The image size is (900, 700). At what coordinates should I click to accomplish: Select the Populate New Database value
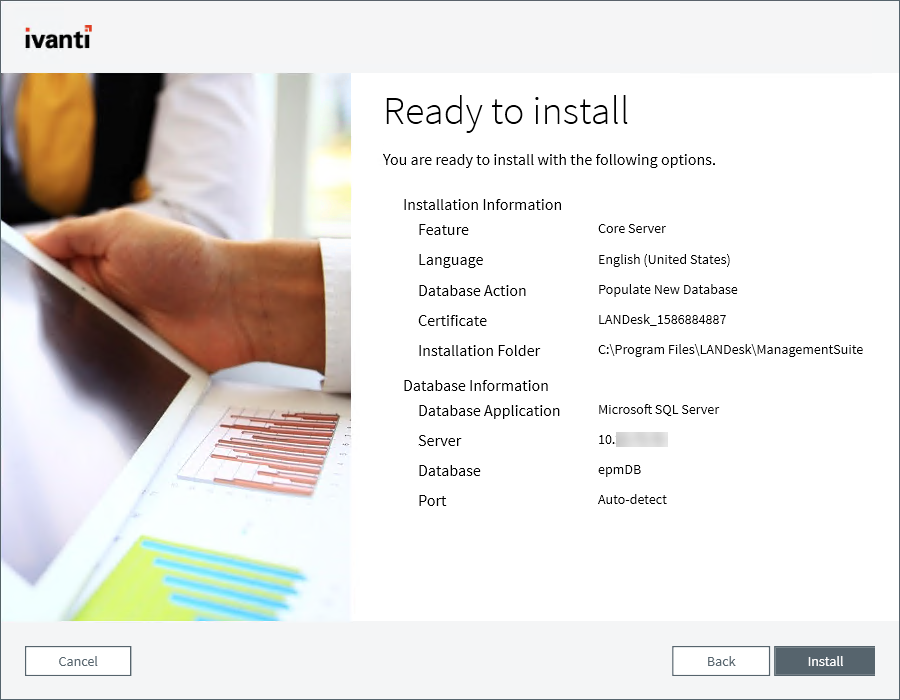tap(668, 289)
